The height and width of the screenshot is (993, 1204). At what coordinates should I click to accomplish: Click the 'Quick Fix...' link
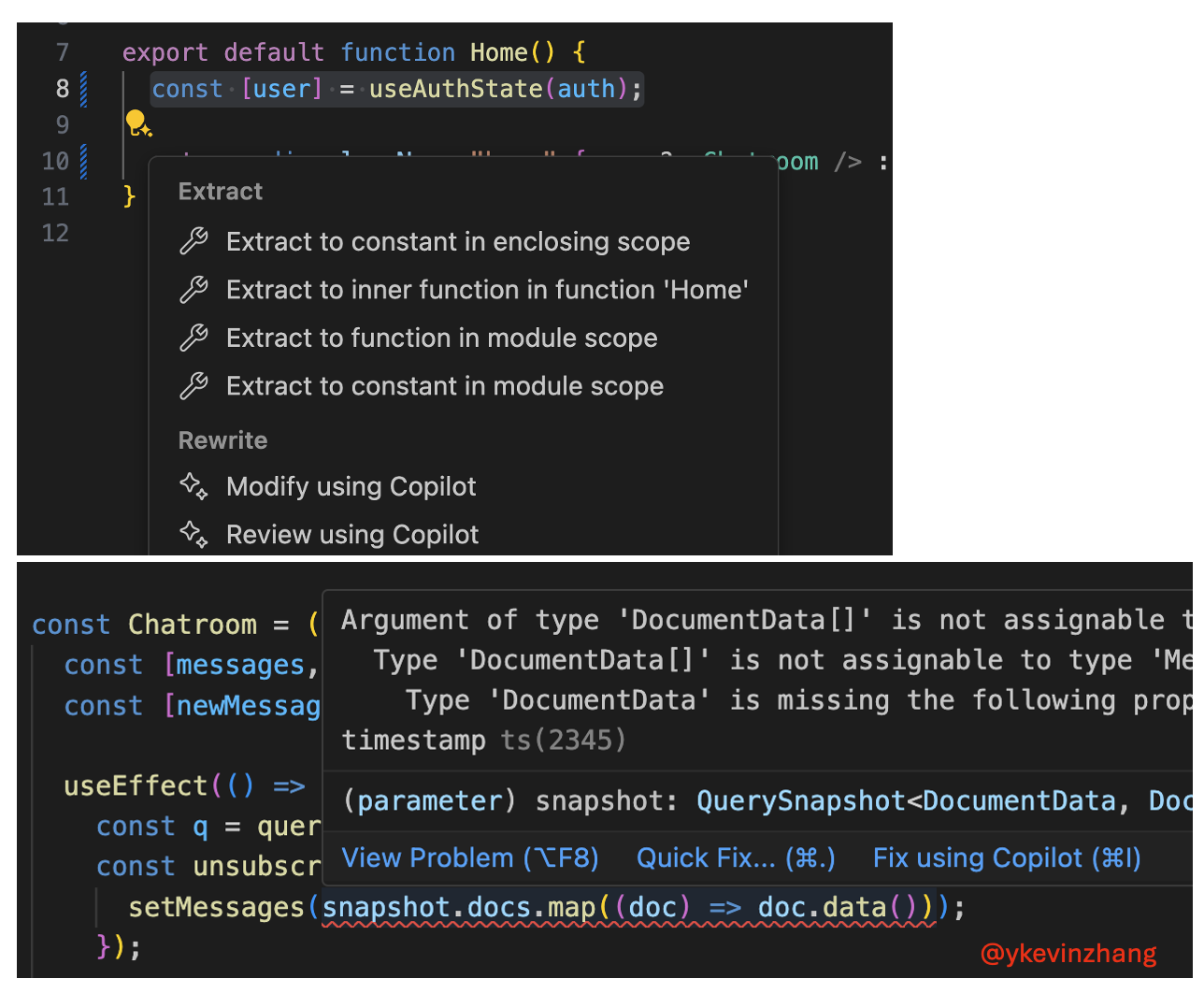(736, 857)
